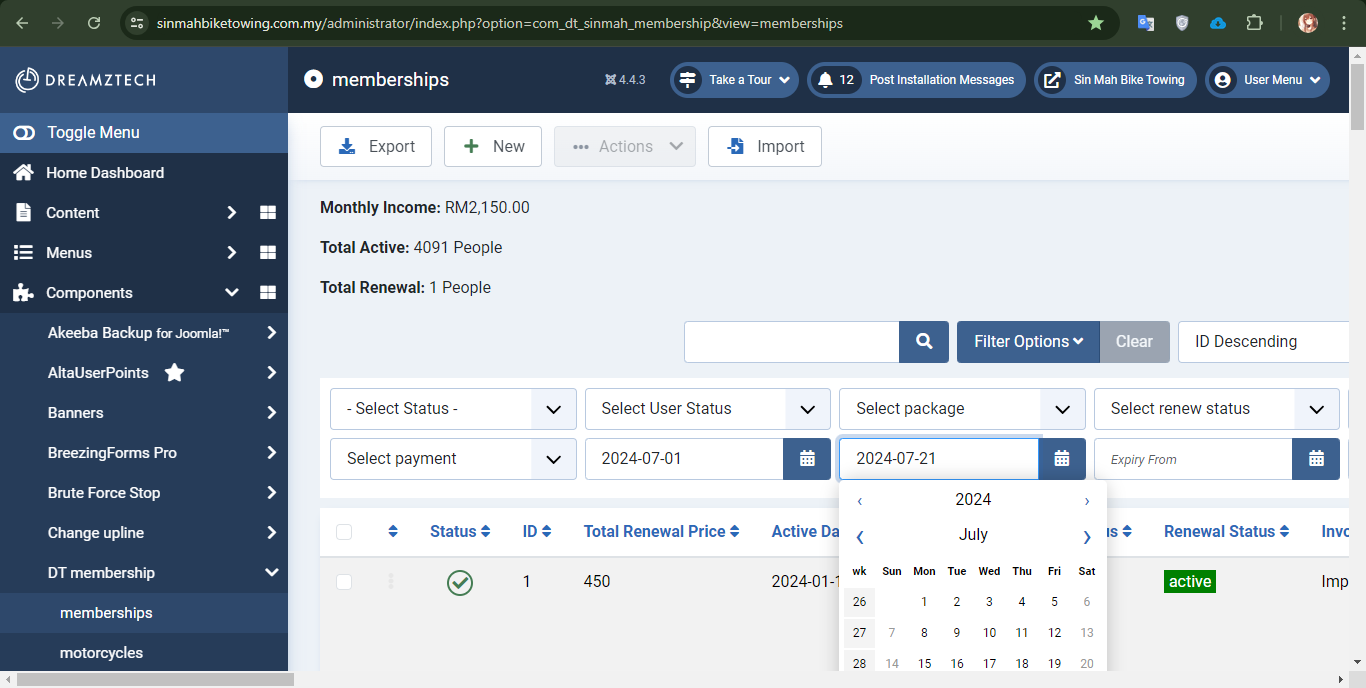Image resolution: width=1366 pixels, height=688 pixels.
Task: Click the Chrome profile avatar
Action: click(1308, 23)
